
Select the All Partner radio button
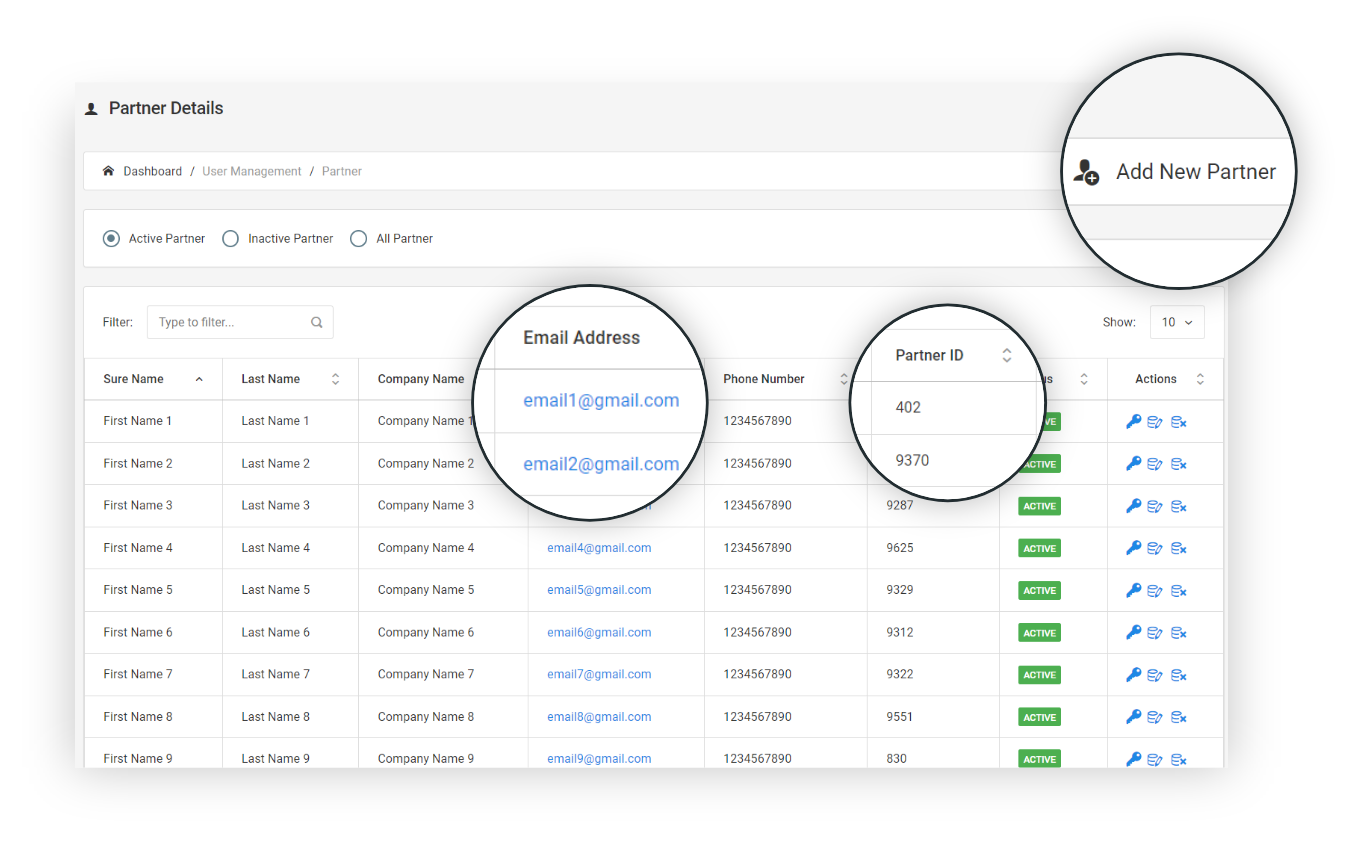click(x=359, y=239)
